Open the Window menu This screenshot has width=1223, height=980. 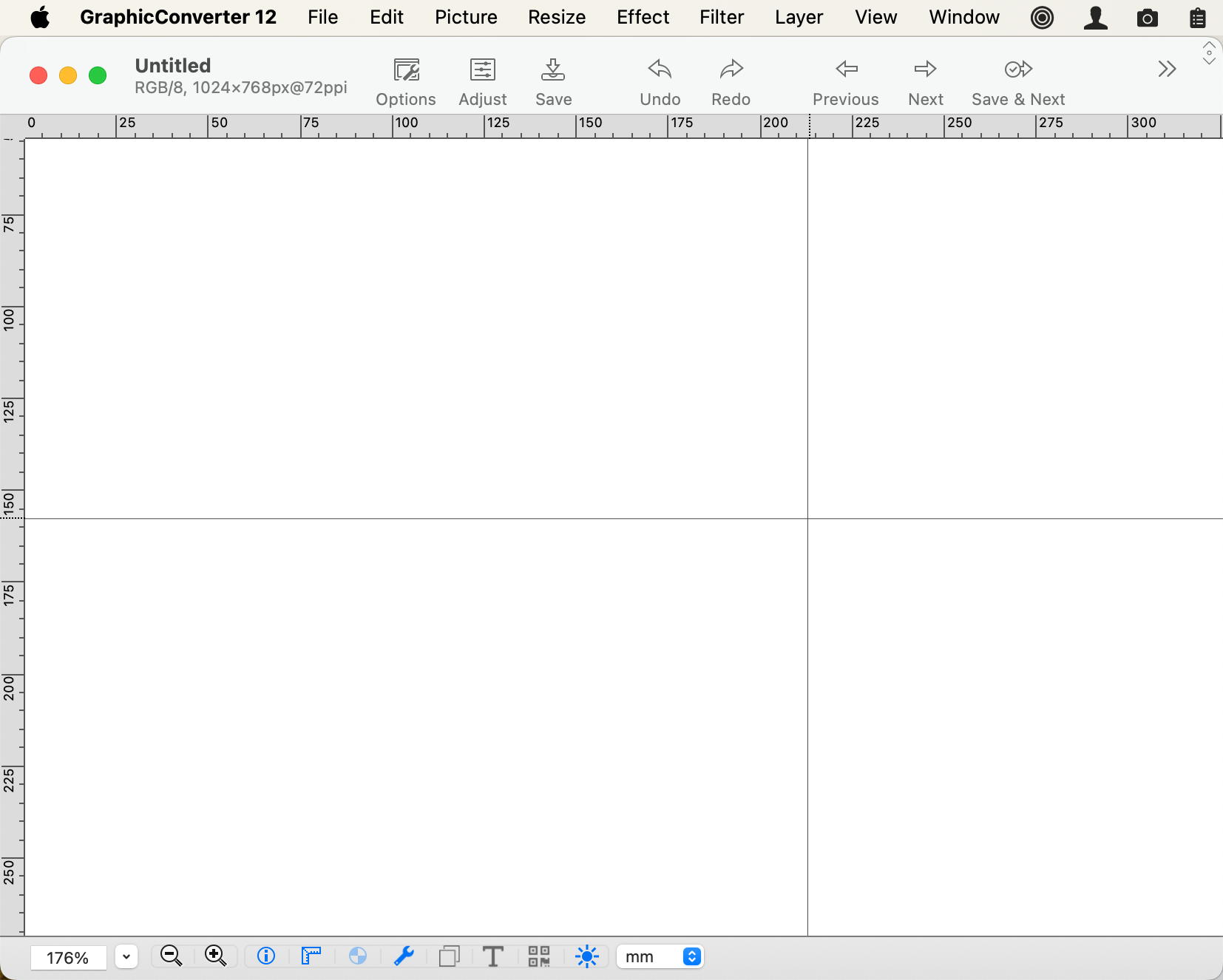tap(964, 17)
